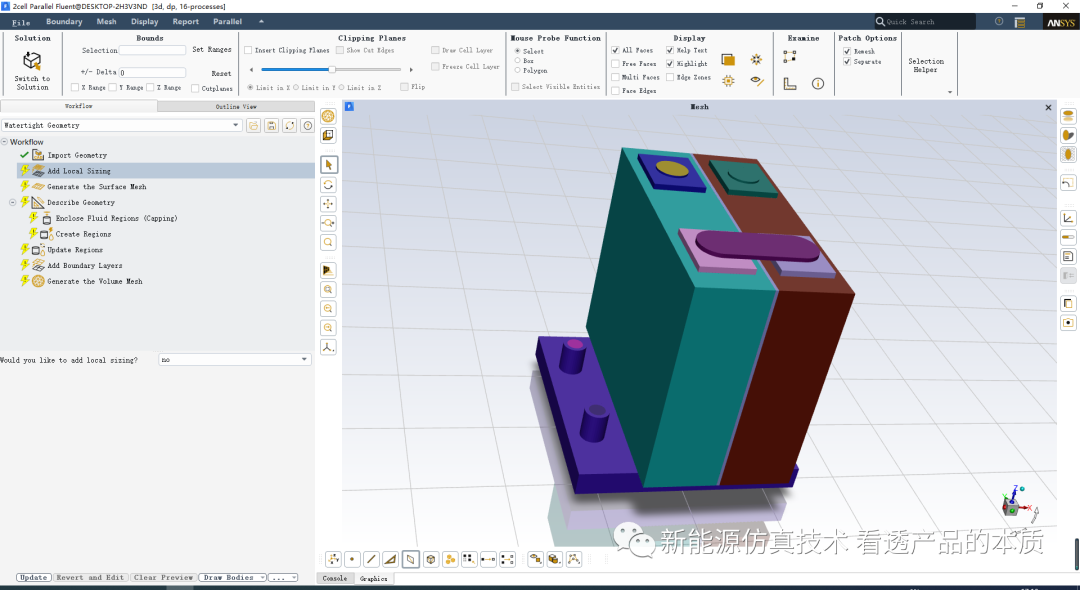
Task: Click the pan view tool icon
Action: click(328, 204)
